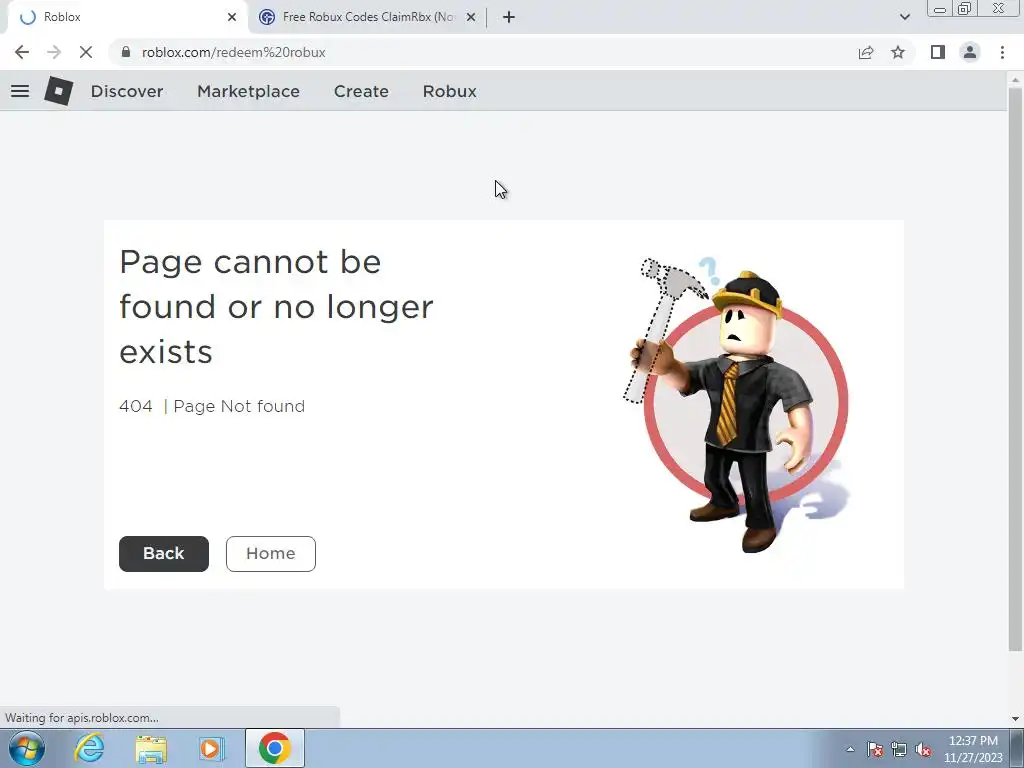Click the page vertical scrollbar

pyautogui.click(x=1015, y=369)
